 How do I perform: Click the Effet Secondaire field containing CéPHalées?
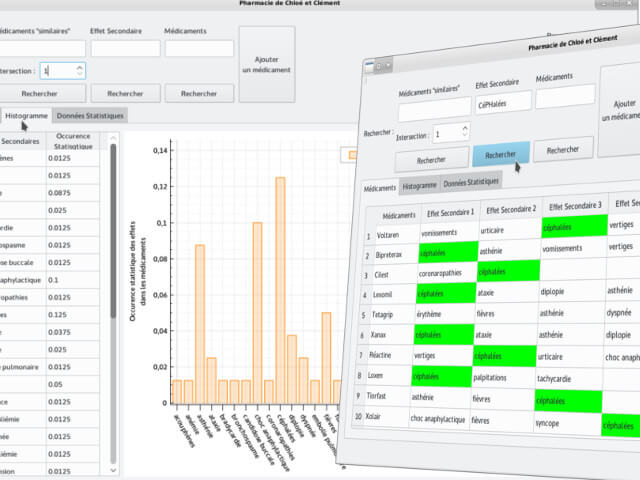click(503, 102)
